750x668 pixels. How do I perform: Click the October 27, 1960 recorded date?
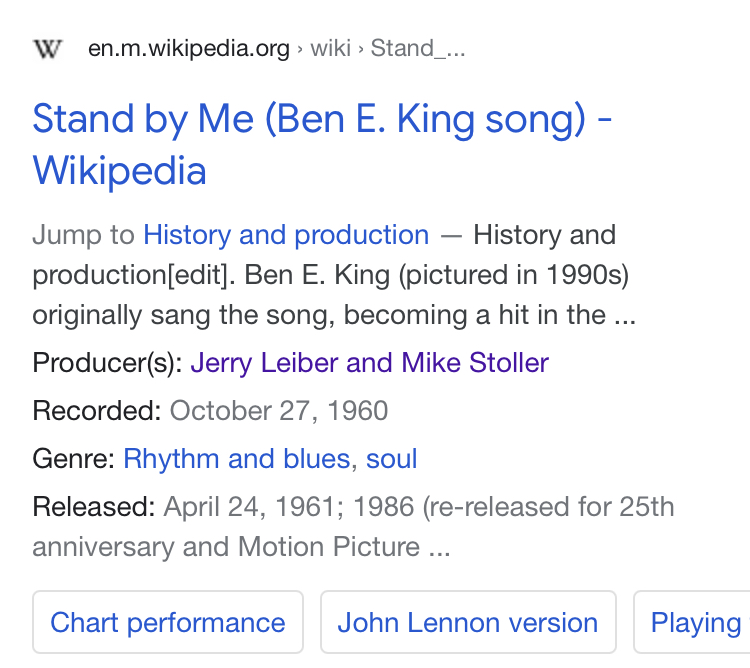(279, 411)
